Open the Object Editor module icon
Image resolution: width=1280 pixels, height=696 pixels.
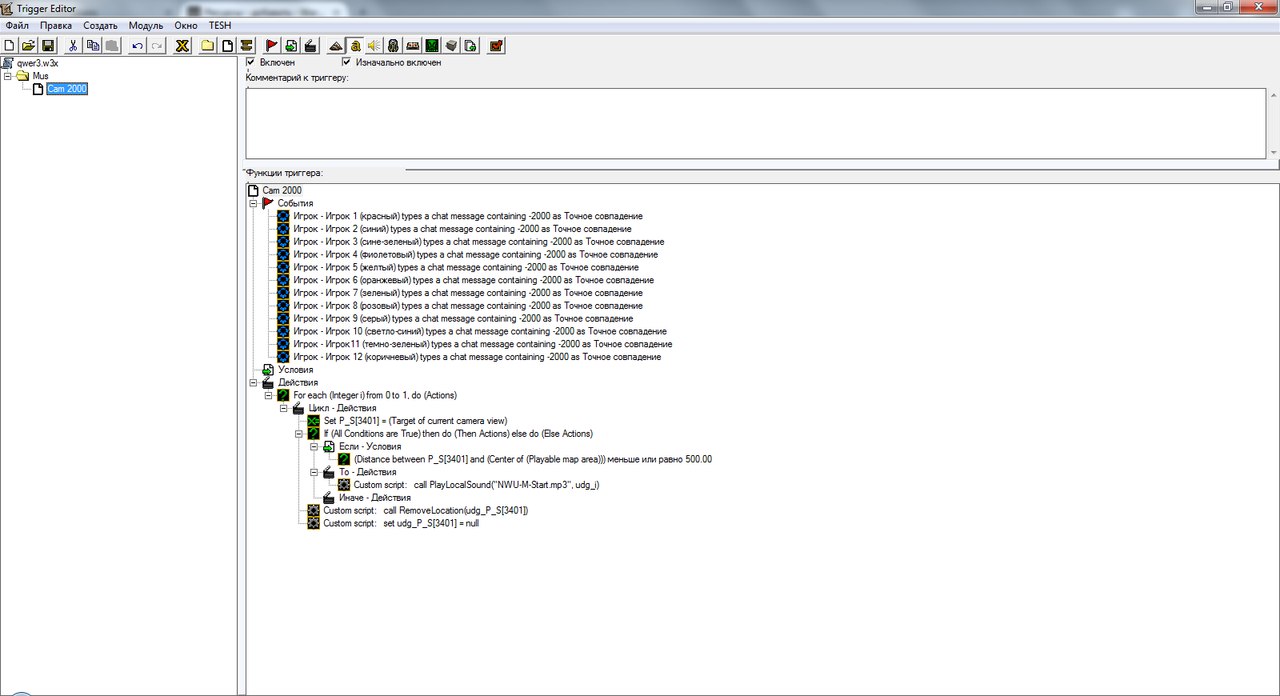(x=393, y=45)
